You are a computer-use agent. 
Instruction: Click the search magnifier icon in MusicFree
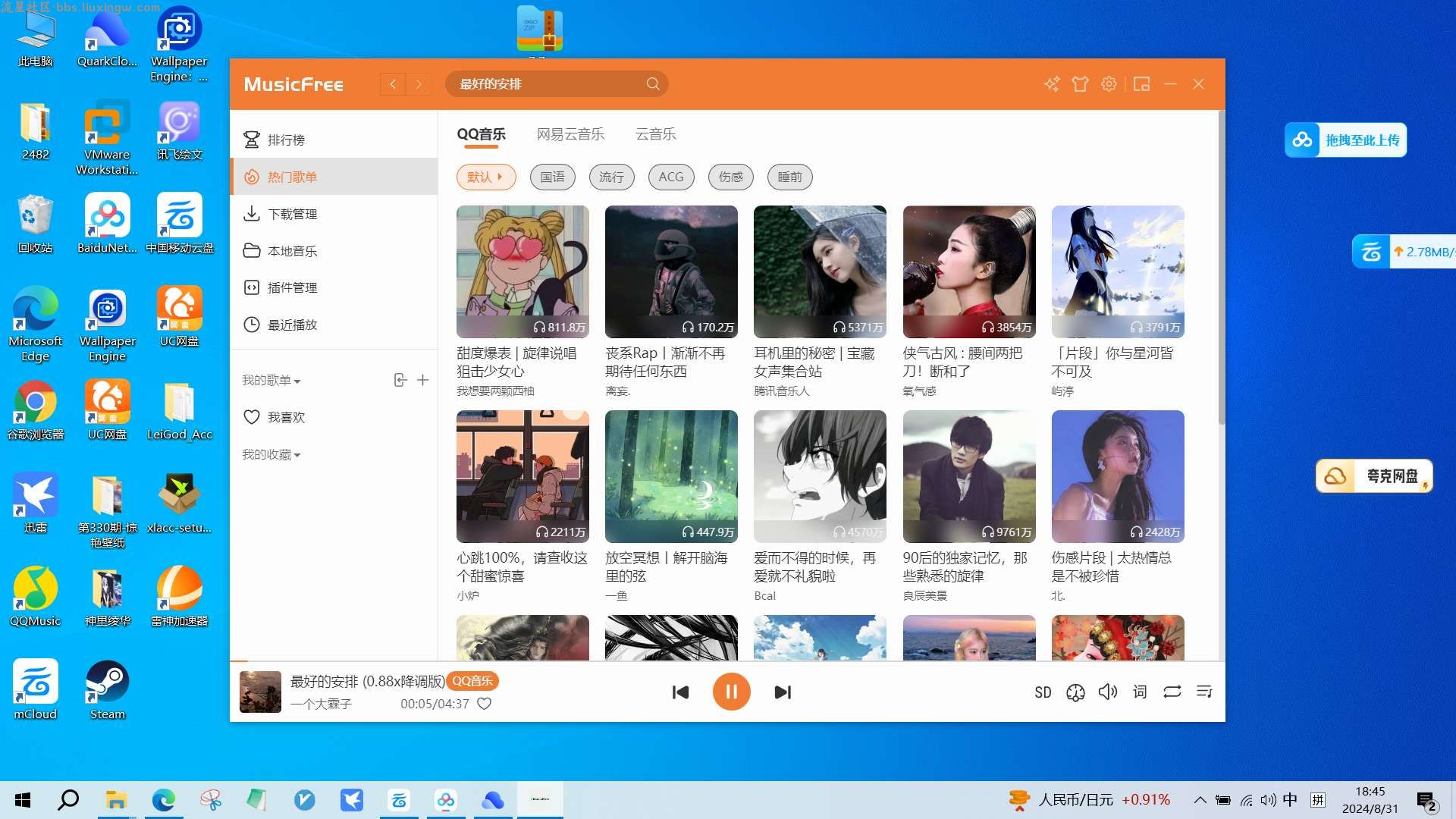[652, 84]
